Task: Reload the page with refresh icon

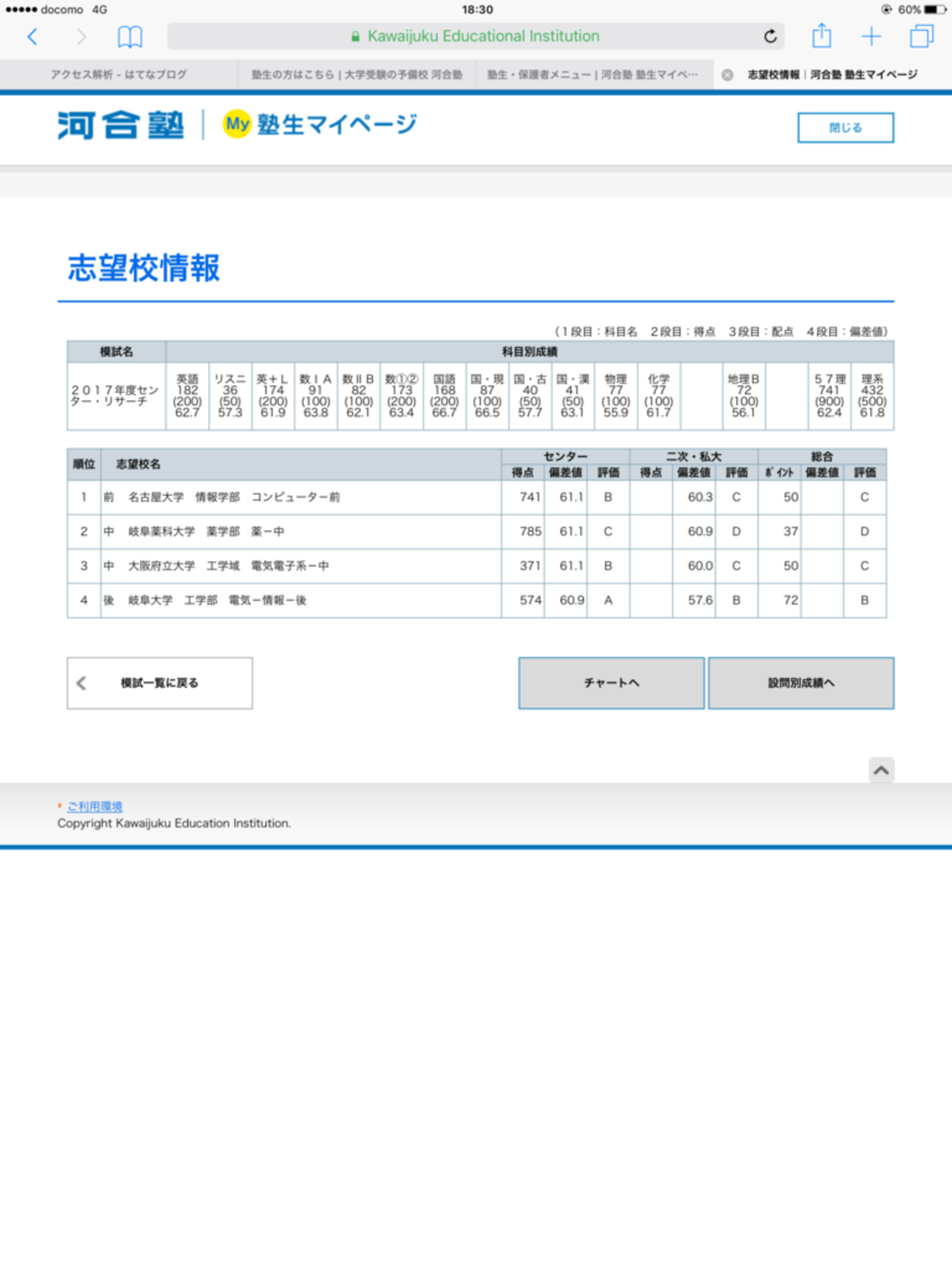Action: (x=770, y=37)
